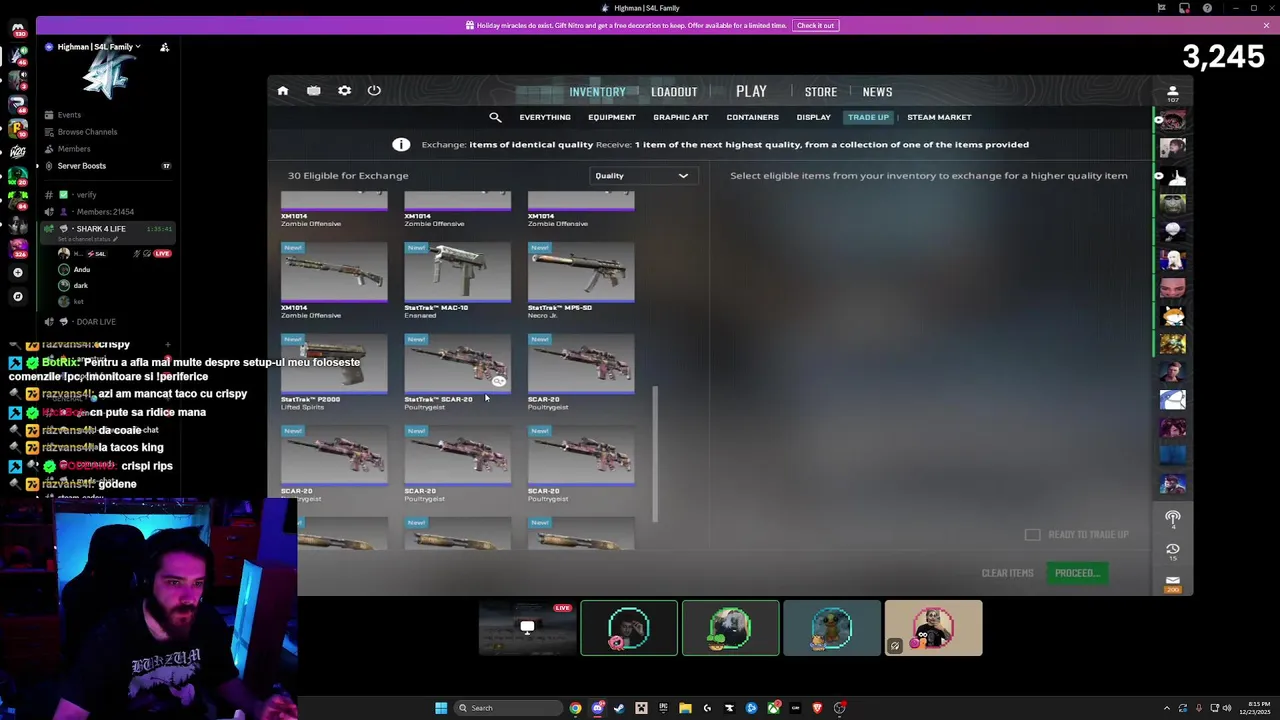Viewport: 1280px width, 720px height.
Task: Click the Windows Start button
Action: coord(440,708)
